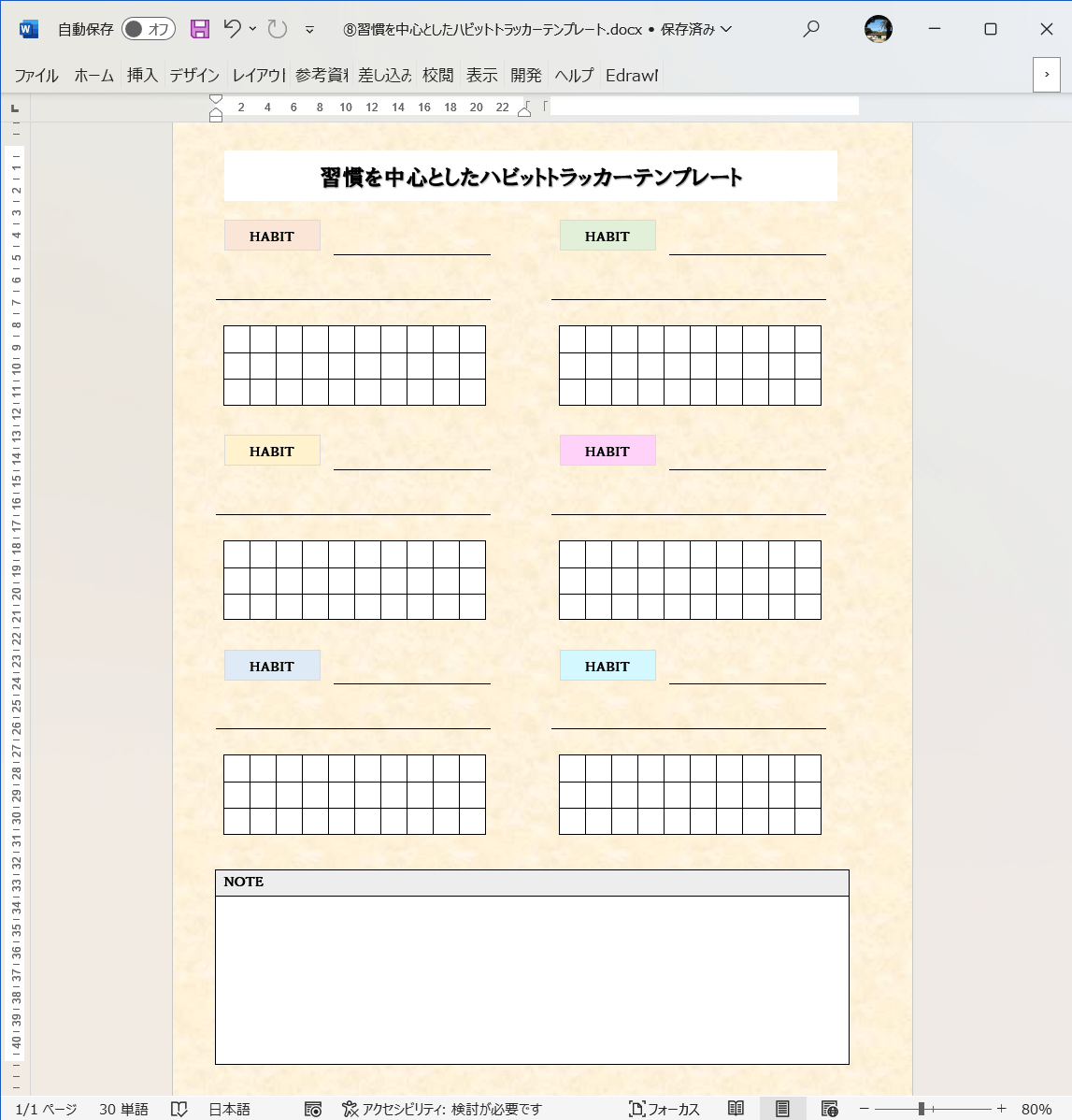Open the Undo dropdown arrow
Viewport: 1072px width, 1120px height.
pyautogui.click(x=254, y=29)
